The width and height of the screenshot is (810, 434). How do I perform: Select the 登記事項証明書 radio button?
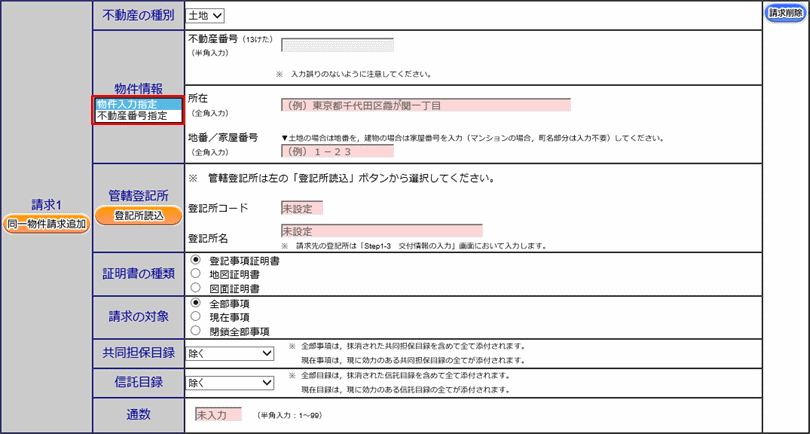tap(195, 260)
